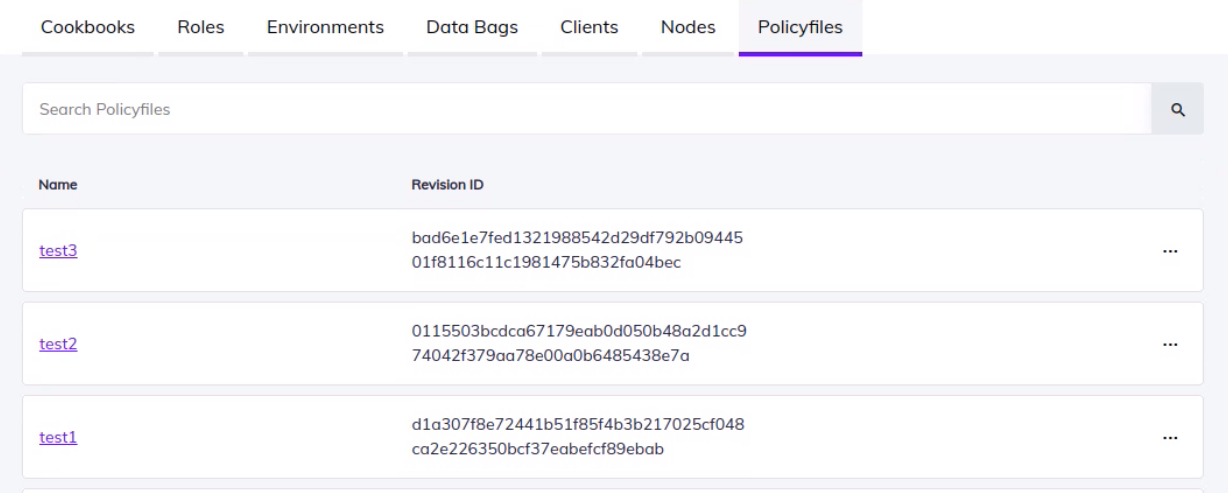The width and height of the screenshot is (1228, 493).
Task: Open the three-dot menu for test2
Action: [1170, 344]
